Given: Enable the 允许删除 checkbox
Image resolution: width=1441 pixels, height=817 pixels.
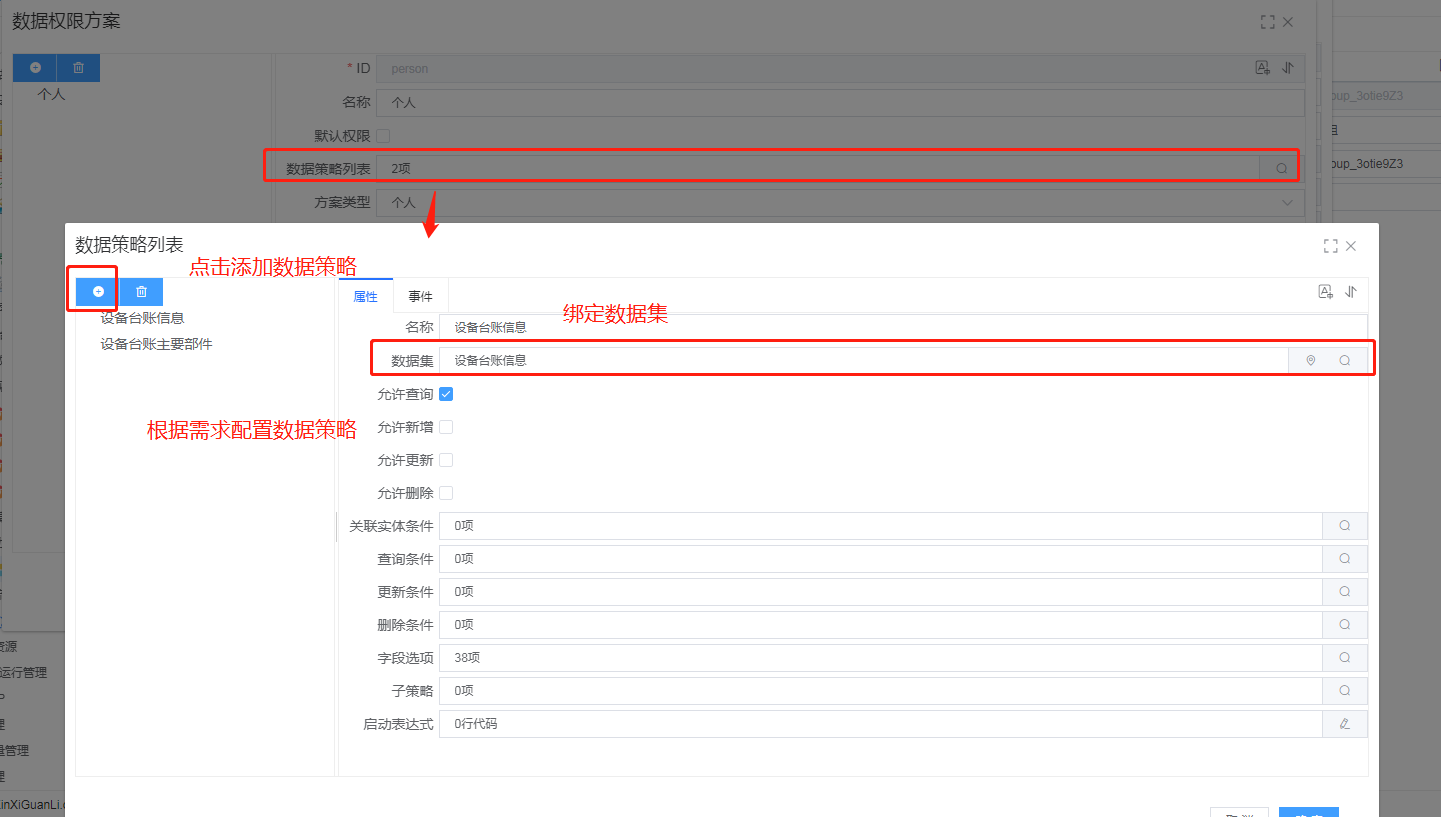Looking at the screenshot, I should (446, 493).
